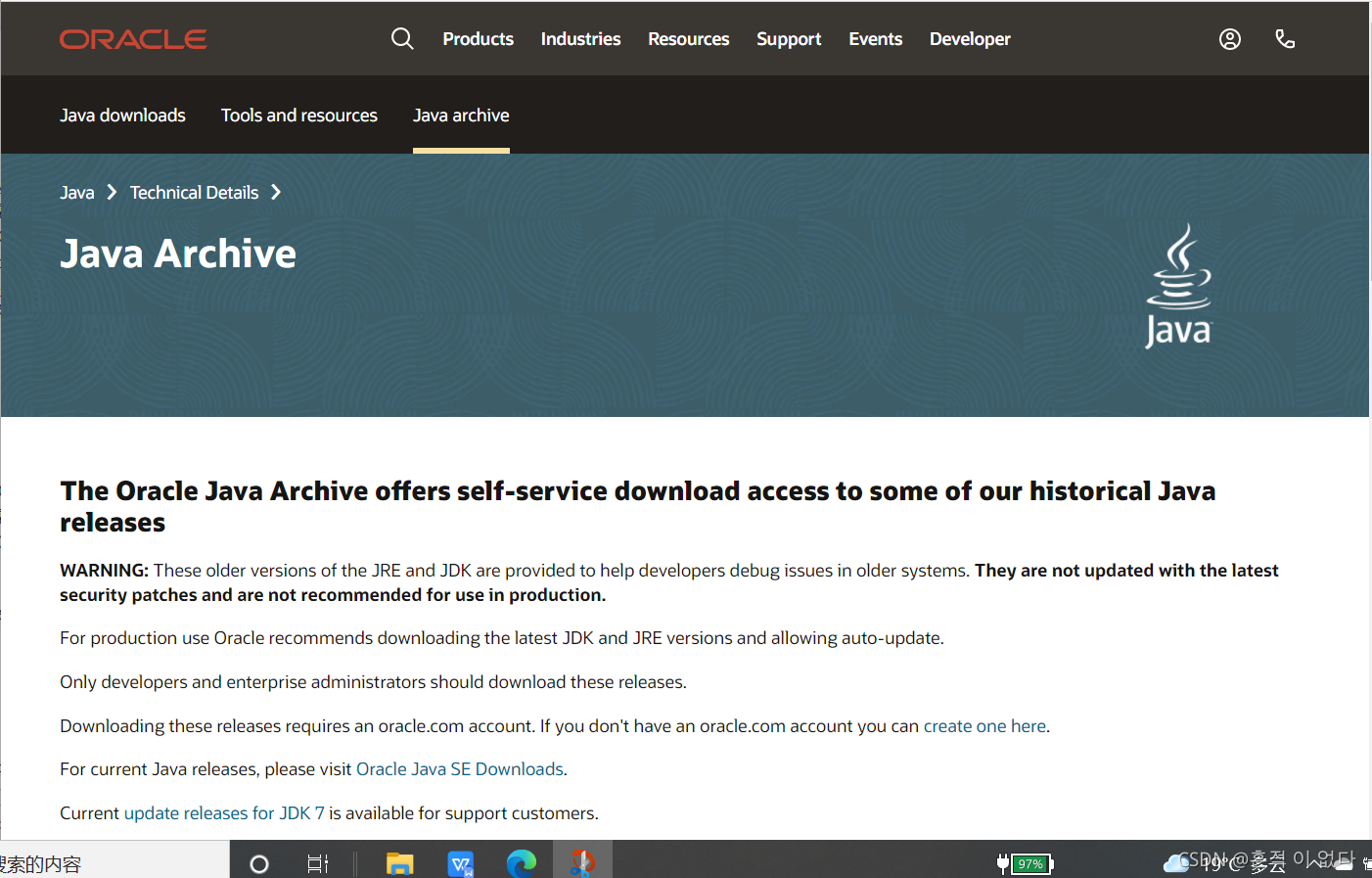Click chevron after Technical Details breadcrumb
Screen dimensions: 1372x878
(x=276, y=193)
